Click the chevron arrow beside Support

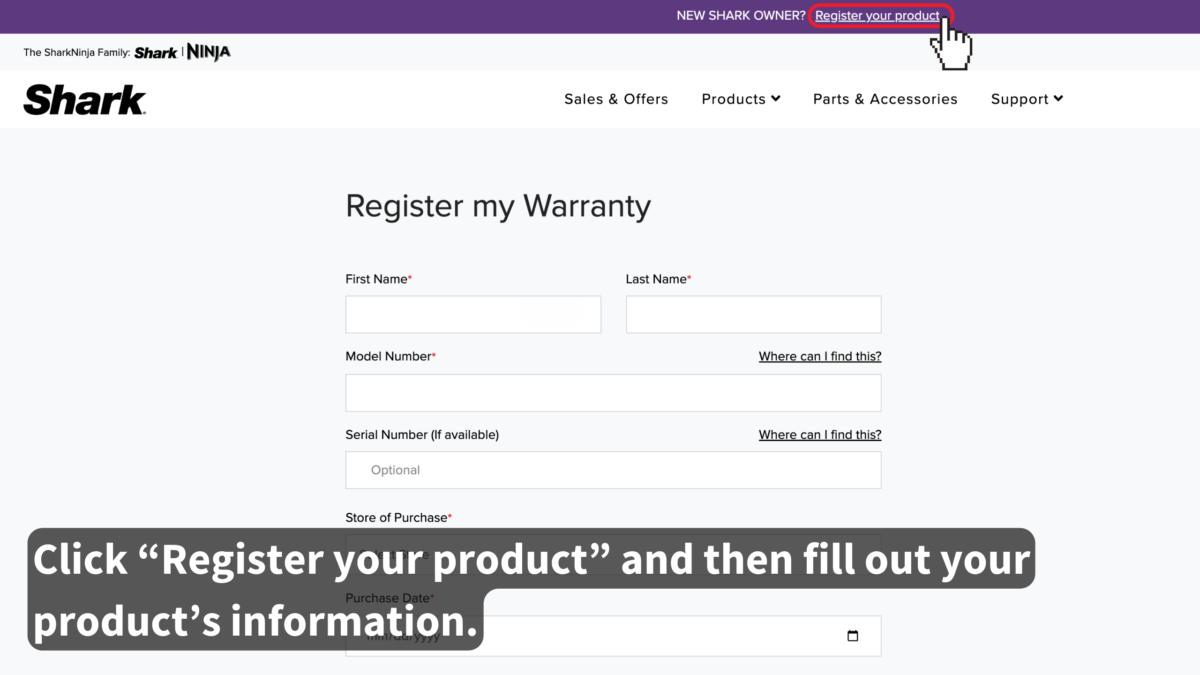click(x=1058, y=98)
